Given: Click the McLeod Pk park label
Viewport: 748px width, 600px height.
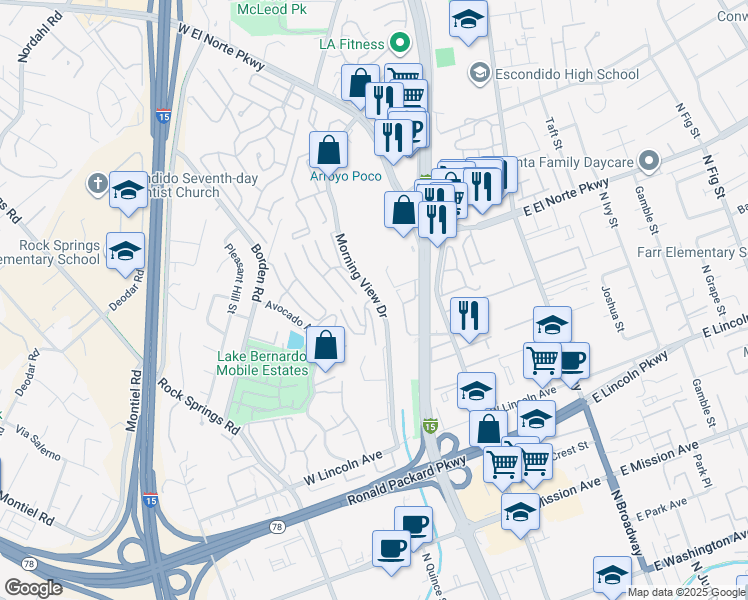Looking at the screenshot, I should click(272, 9).
